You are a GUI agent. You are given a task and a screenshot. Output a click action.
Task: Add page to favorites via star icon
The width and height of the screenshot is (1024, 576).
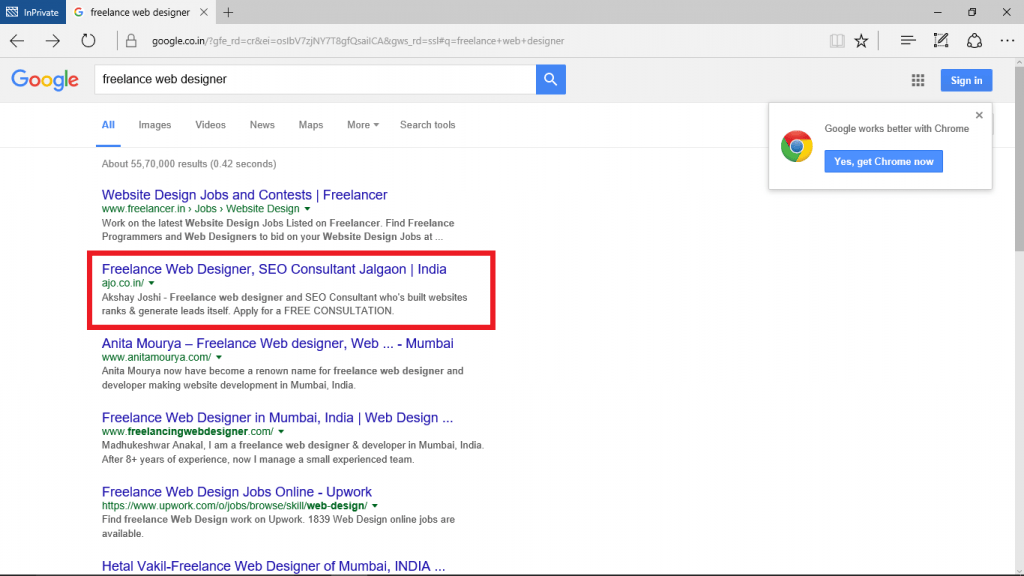(862, 40)
